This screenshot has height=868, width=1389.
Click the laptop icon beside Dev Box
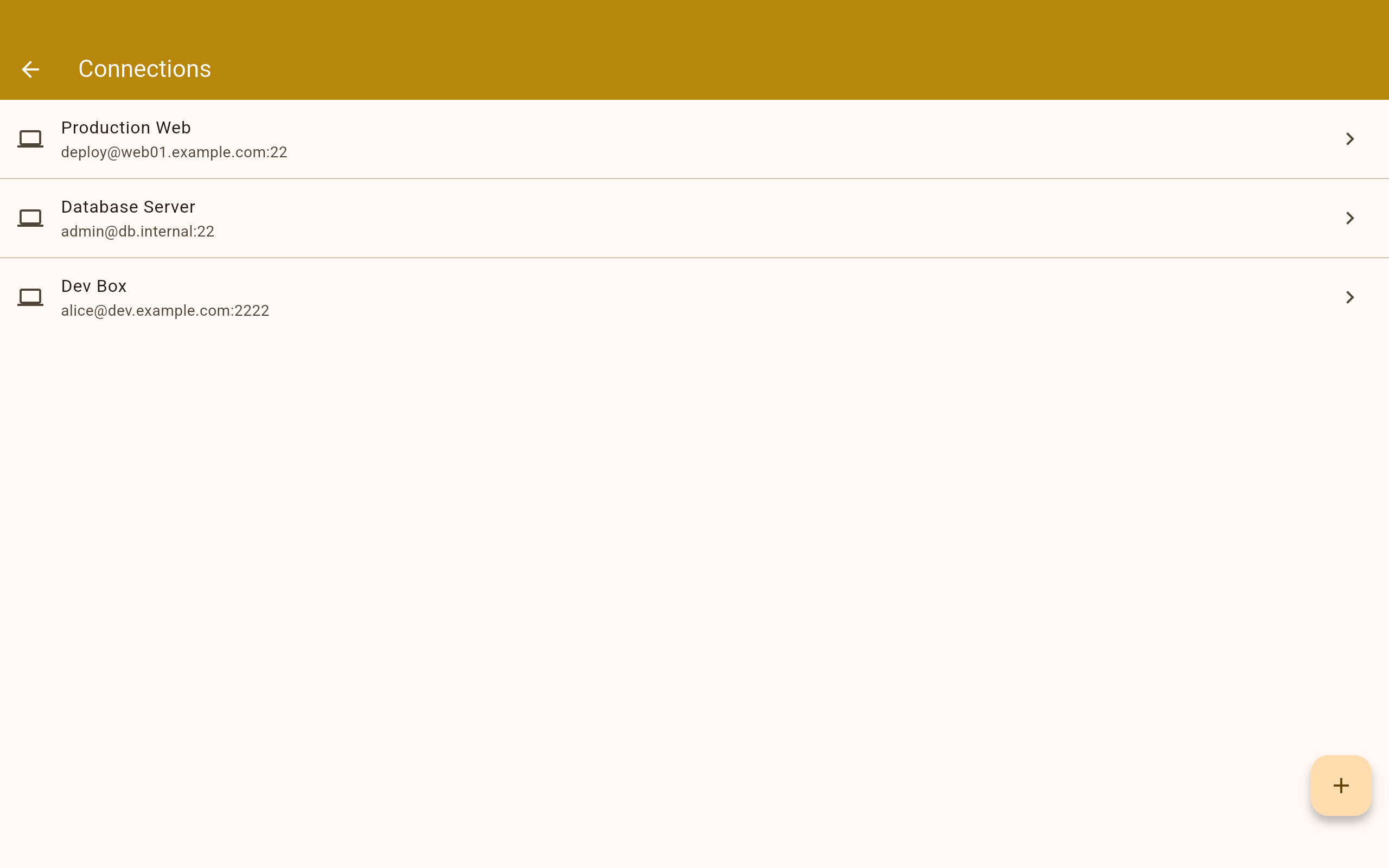(x=30, y=297)
